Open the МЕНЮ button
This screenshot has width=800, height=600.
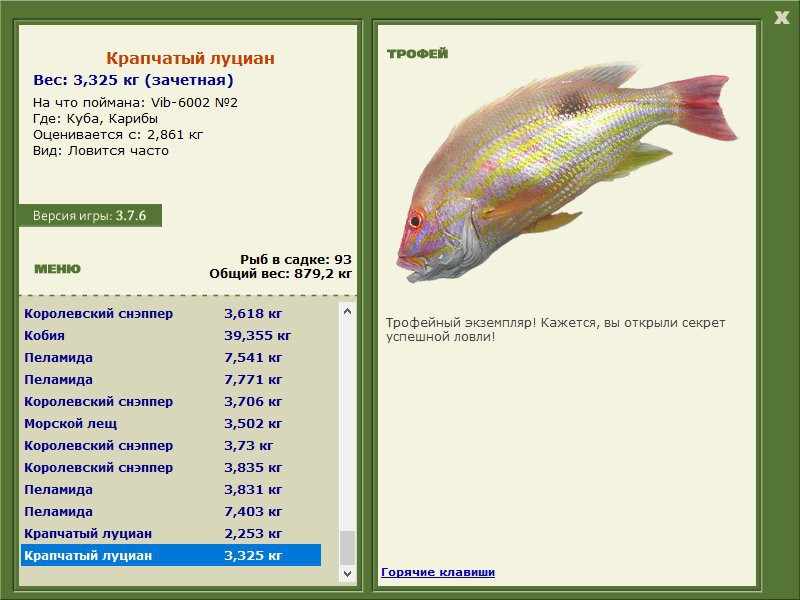pyautogui.click(x=57, y=269)
